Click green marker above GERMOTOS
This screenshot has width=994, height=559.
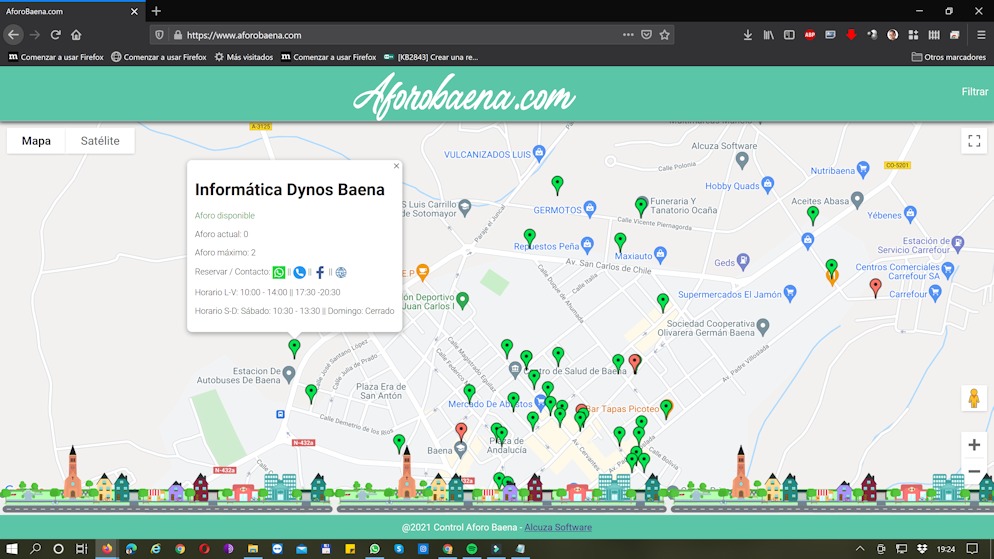click(x=557, y=185)
